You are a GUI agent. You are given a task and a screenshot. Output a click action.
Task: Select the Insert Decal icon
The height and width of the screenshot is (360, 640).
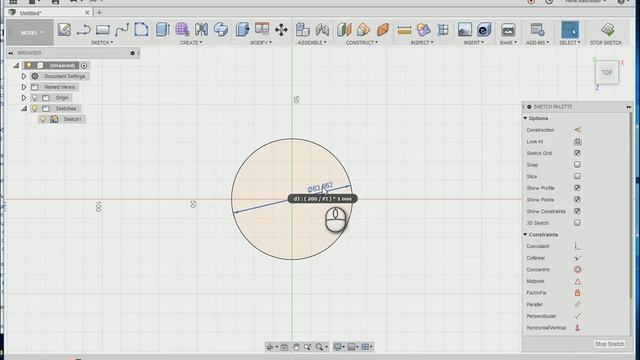pyautogui.click(x=484, y=30)
